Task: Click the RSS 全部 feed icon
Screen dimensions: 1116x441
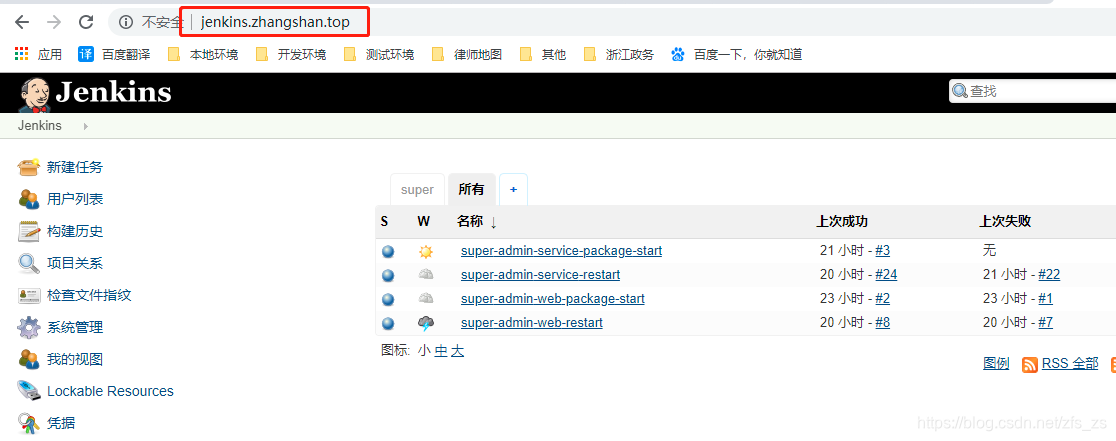Action: tap(1030, 365)
